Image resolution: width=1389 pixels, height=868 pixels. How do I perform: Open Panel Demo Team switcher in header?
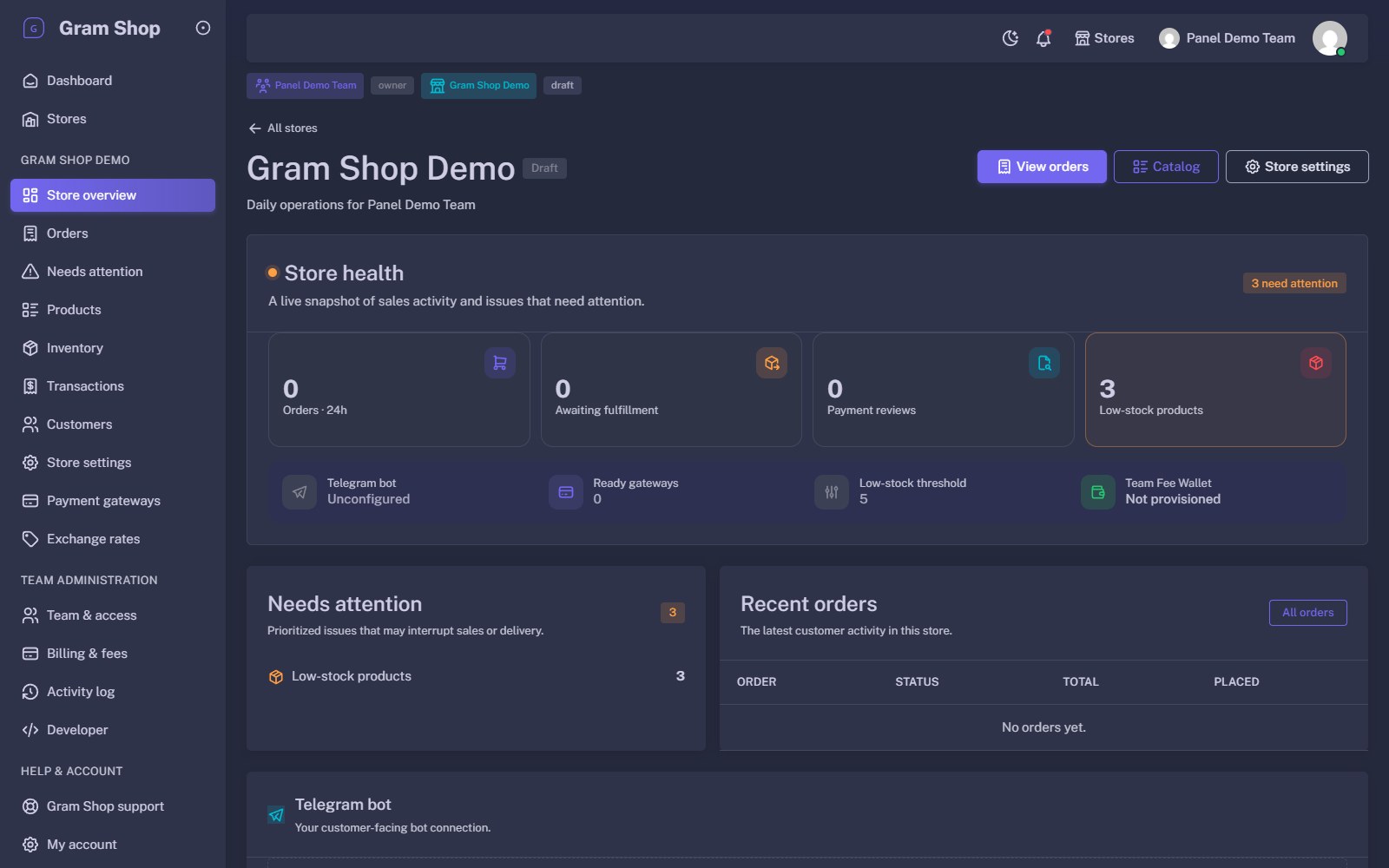click(x=1228, y=38)
